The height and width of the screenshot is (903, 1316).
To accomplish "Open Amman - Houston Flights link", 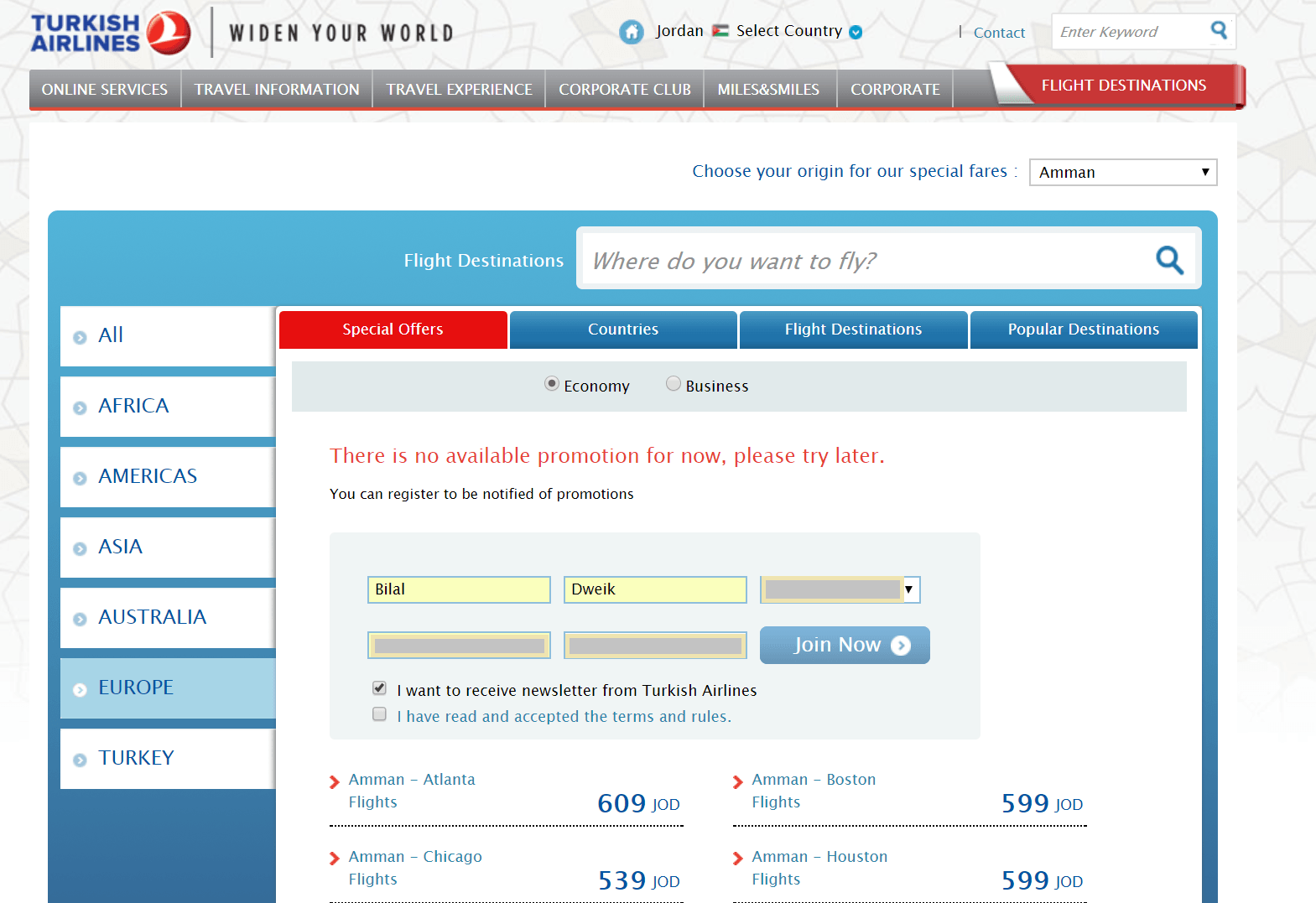I will coord(819,868).
